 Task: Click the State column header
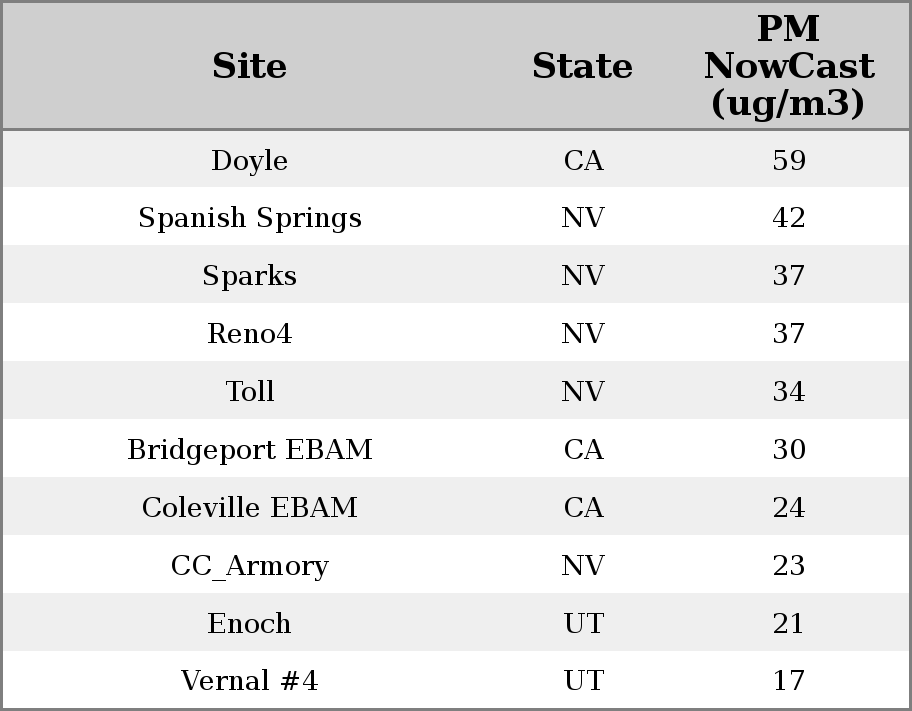point(582,67)
